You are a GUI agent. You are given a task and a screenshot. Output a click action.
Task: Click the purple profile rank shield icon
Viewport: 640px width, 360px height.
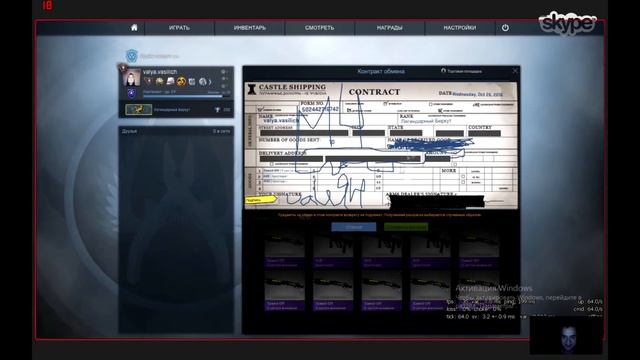(131, 94)
